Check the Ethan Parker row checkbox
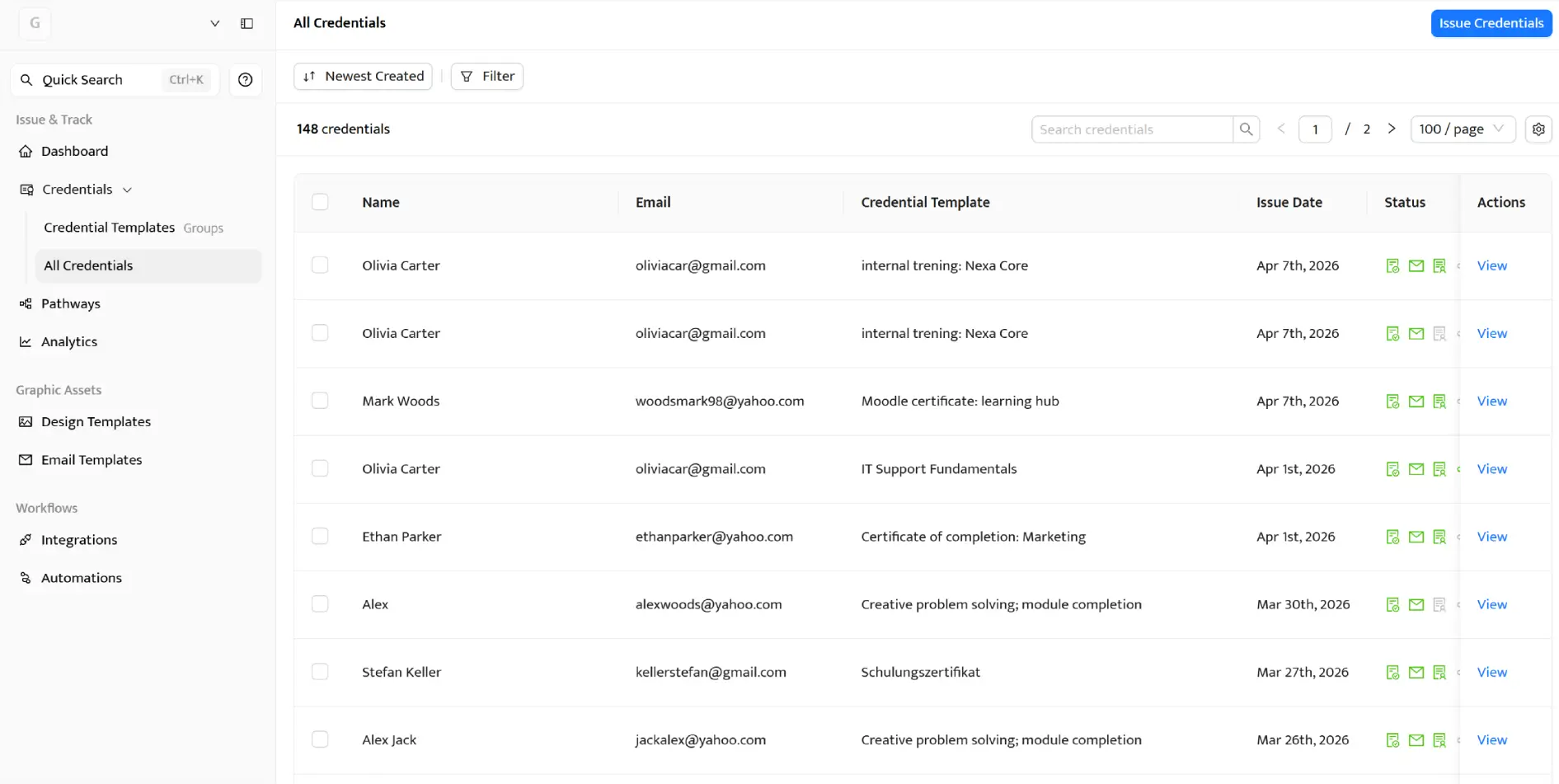Screen dimensions: 1559x784 coord(320,536)
